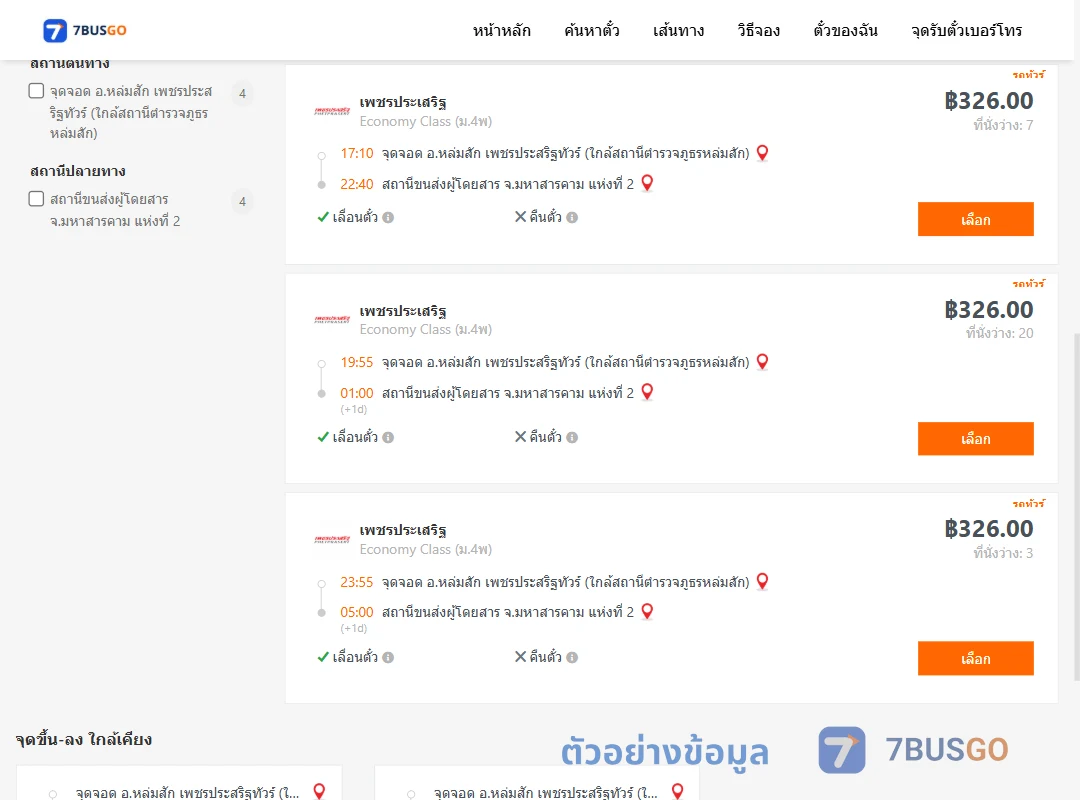
Task: Click เพชรประเสริฐ name on 17:10 trip
Action: pos(403,102)
